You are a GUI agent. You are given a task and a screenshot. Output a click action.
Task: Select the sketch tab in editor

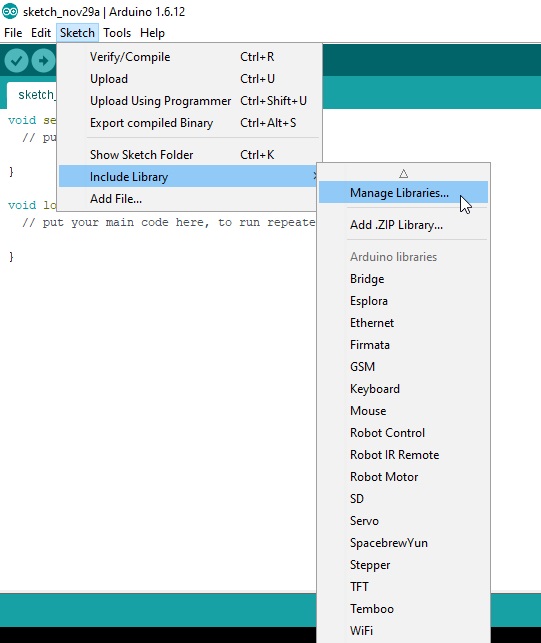32,95
